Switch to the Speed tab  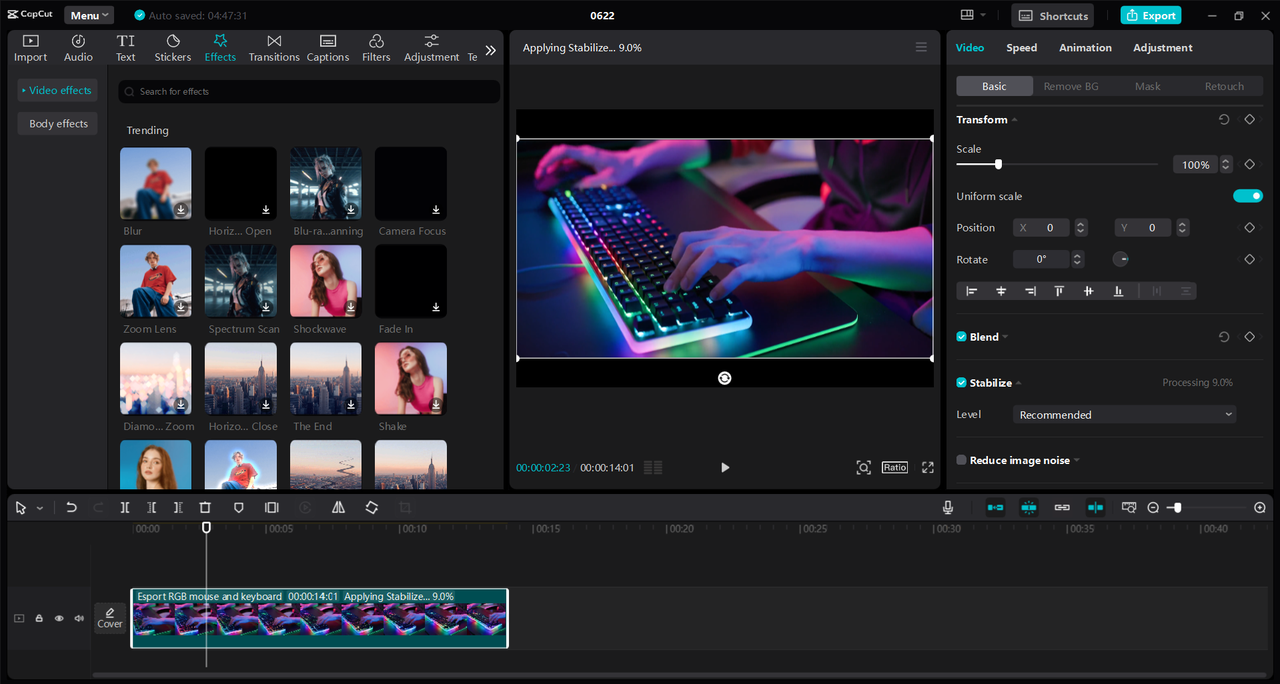point(1021,48)
